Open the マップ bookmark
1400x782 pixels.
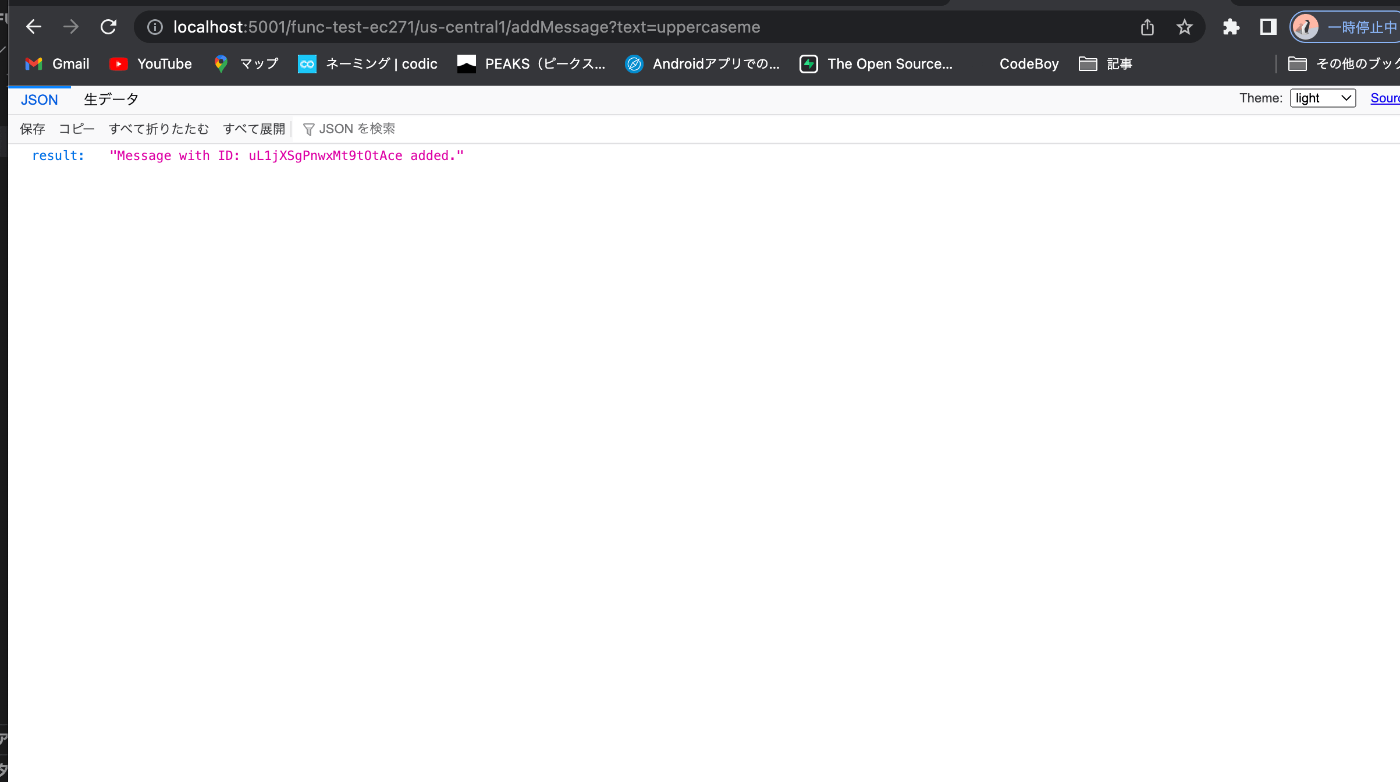[x=246, y=64]
